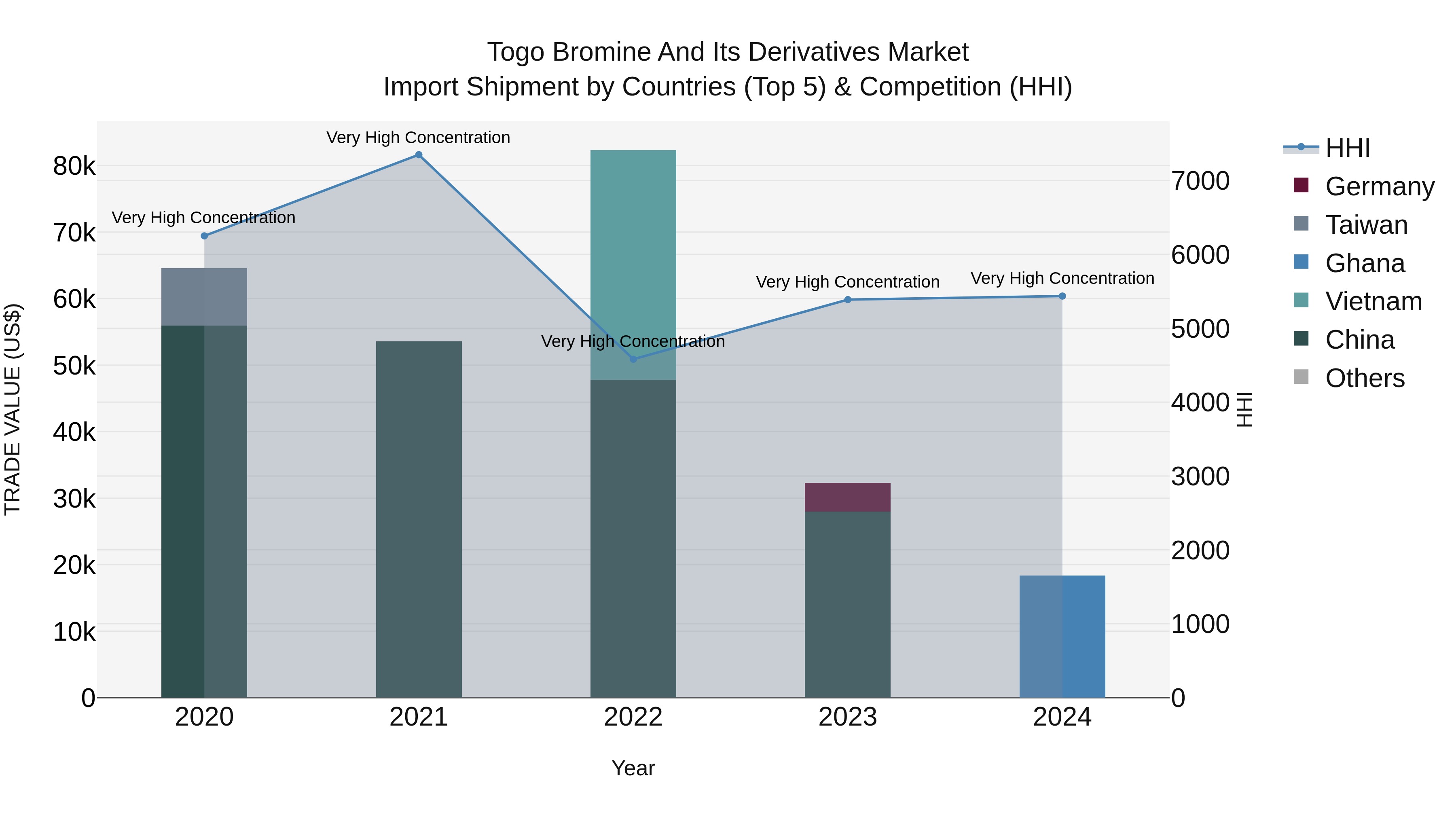Click the 4000 HHI tick label
Image resolution: width=1456 pixels, height=819 pixels.
[x=1200, y=402]
